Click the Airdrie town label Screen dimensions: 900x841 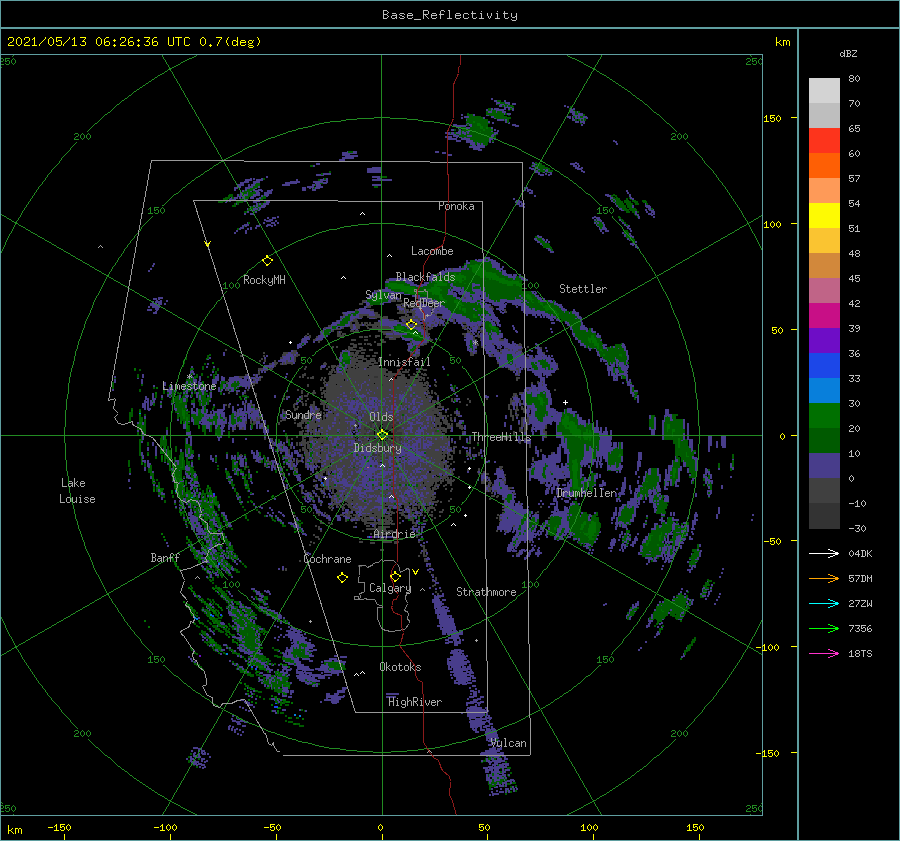pos(394,534)
